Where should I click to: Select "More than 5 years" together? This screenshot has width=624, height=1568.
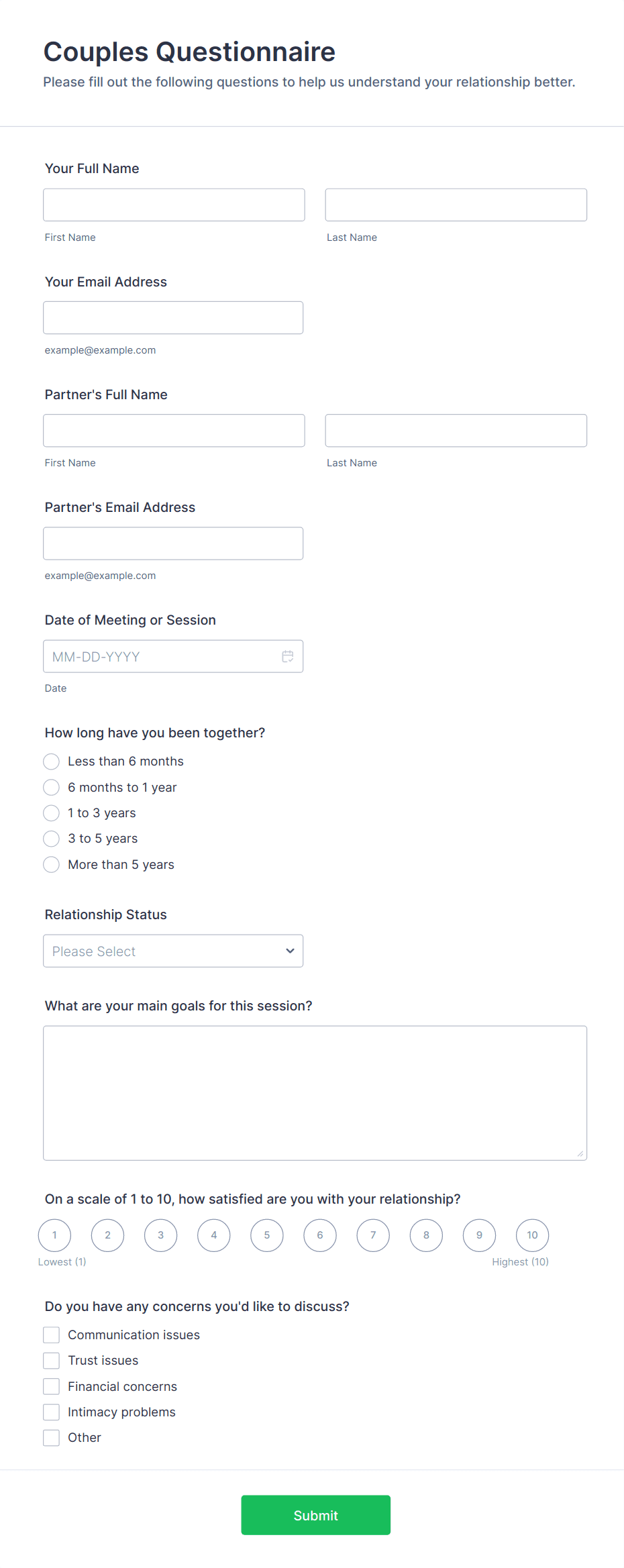(x=51, y=864)
